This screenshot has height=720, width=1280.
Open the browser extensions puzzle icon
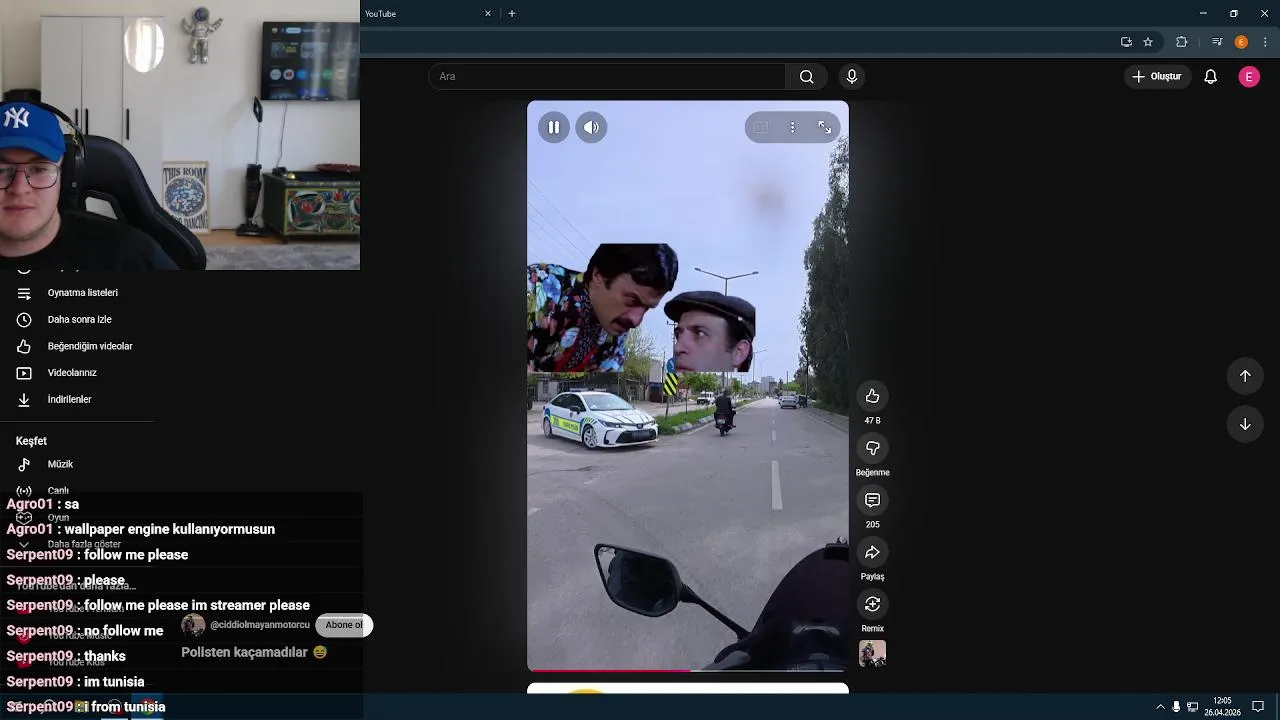[x=1181, y=42]
